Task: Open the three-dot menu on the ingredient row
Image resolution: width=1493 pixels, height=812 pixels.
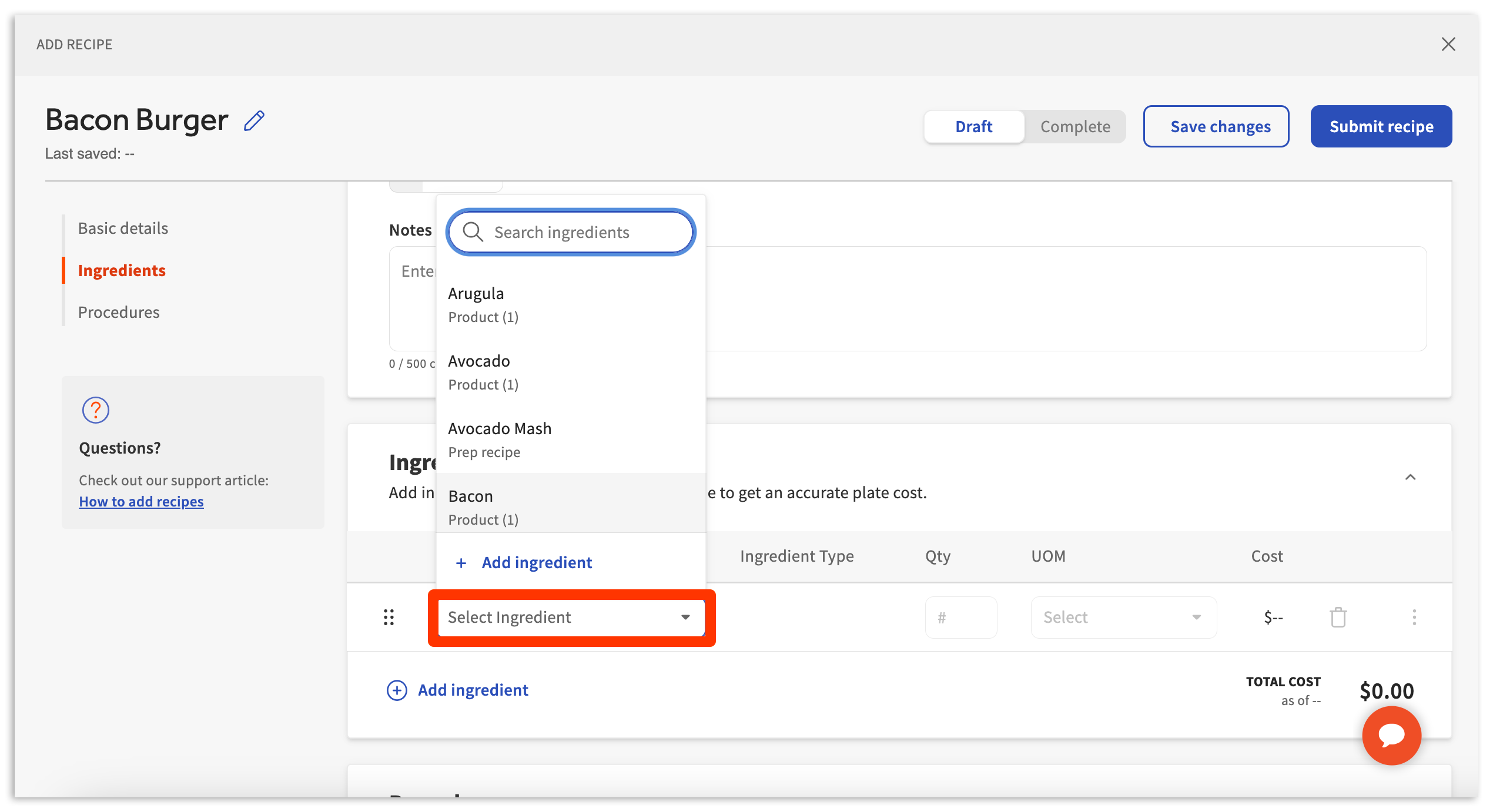Action: pyautogui.click(x=1414, y=617)
